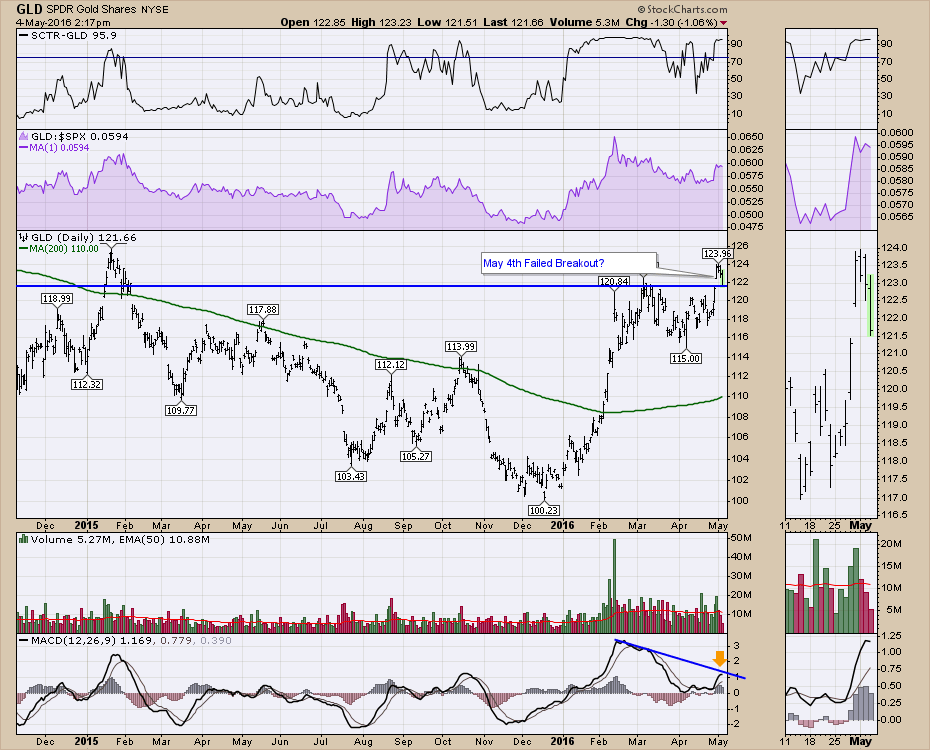930x750 pixels.
Task: Click the purple MA(1) 0.0594 legend
Action: coord(55,148)
